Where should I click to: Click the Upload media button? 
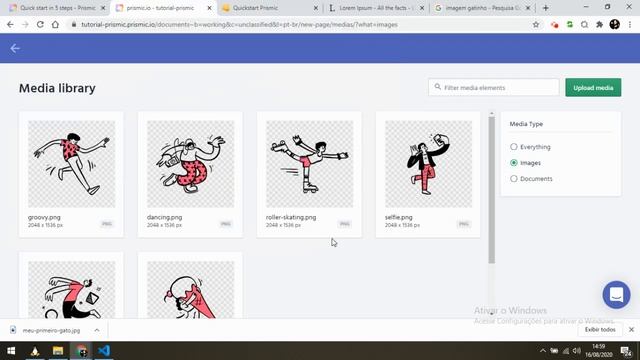593,88
